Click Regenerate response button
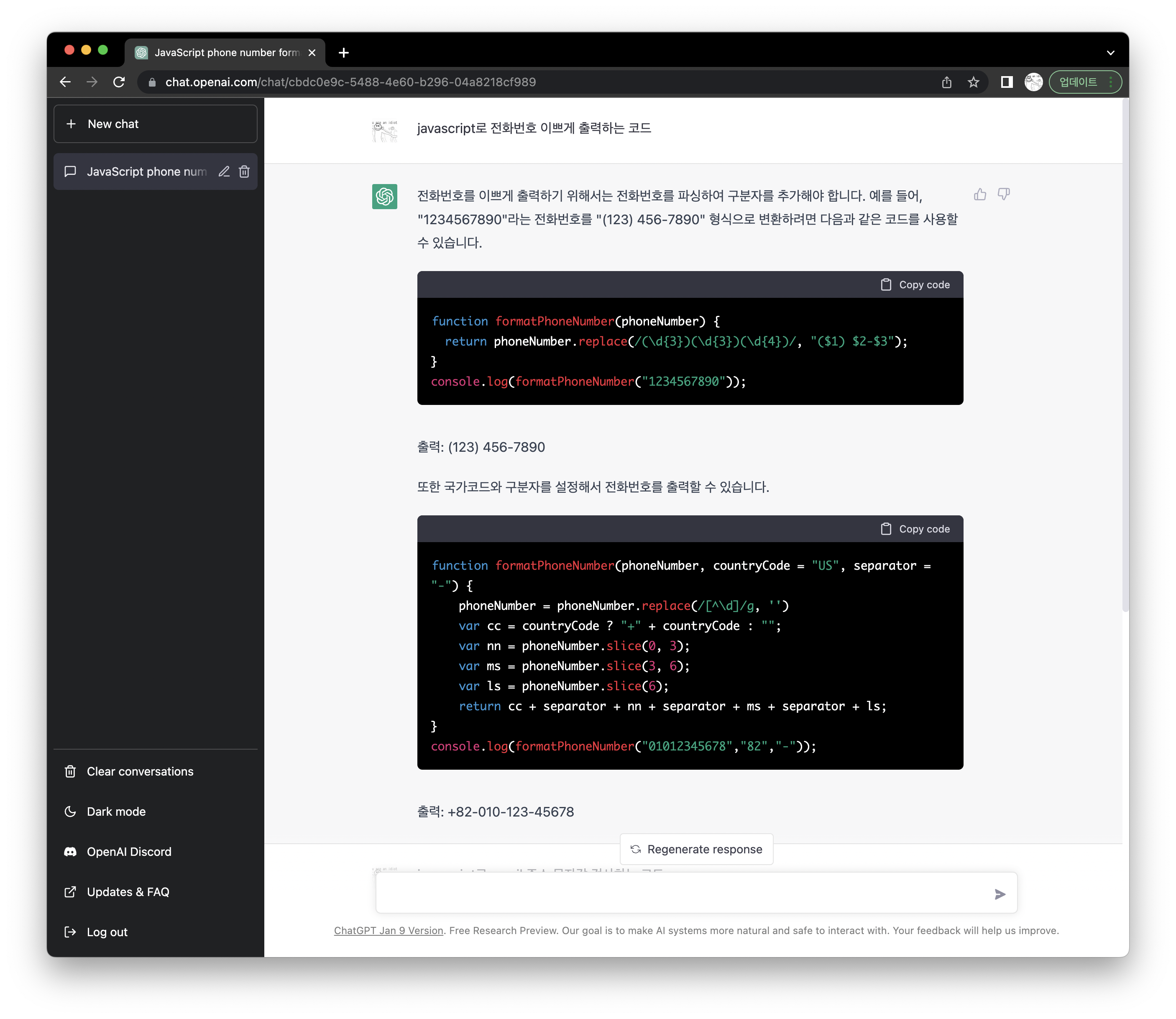The width and height of the screenshot is (1176, 1019). click(x=696, y=849)
